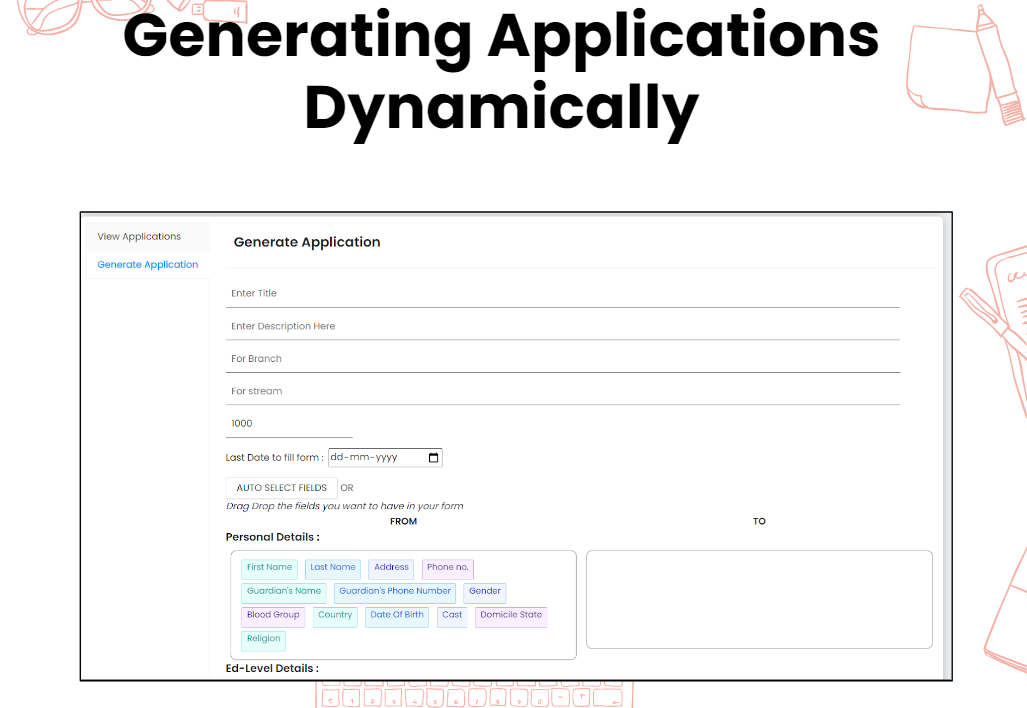Click the Last Date to fill form label

point(274,458)
